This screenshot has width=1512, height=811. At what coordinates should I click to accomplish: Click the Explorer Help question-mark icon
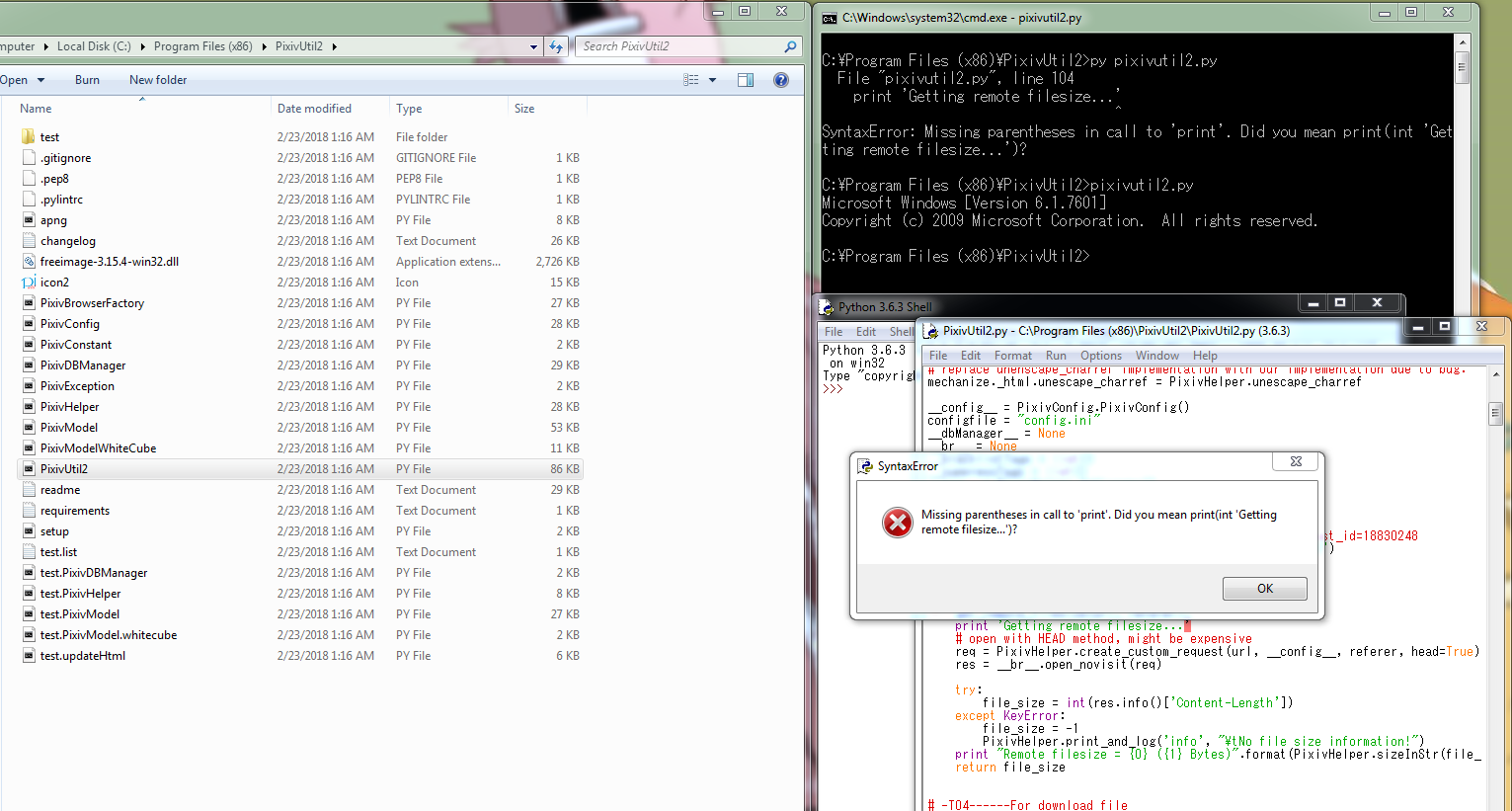click(x=781, y=79)
